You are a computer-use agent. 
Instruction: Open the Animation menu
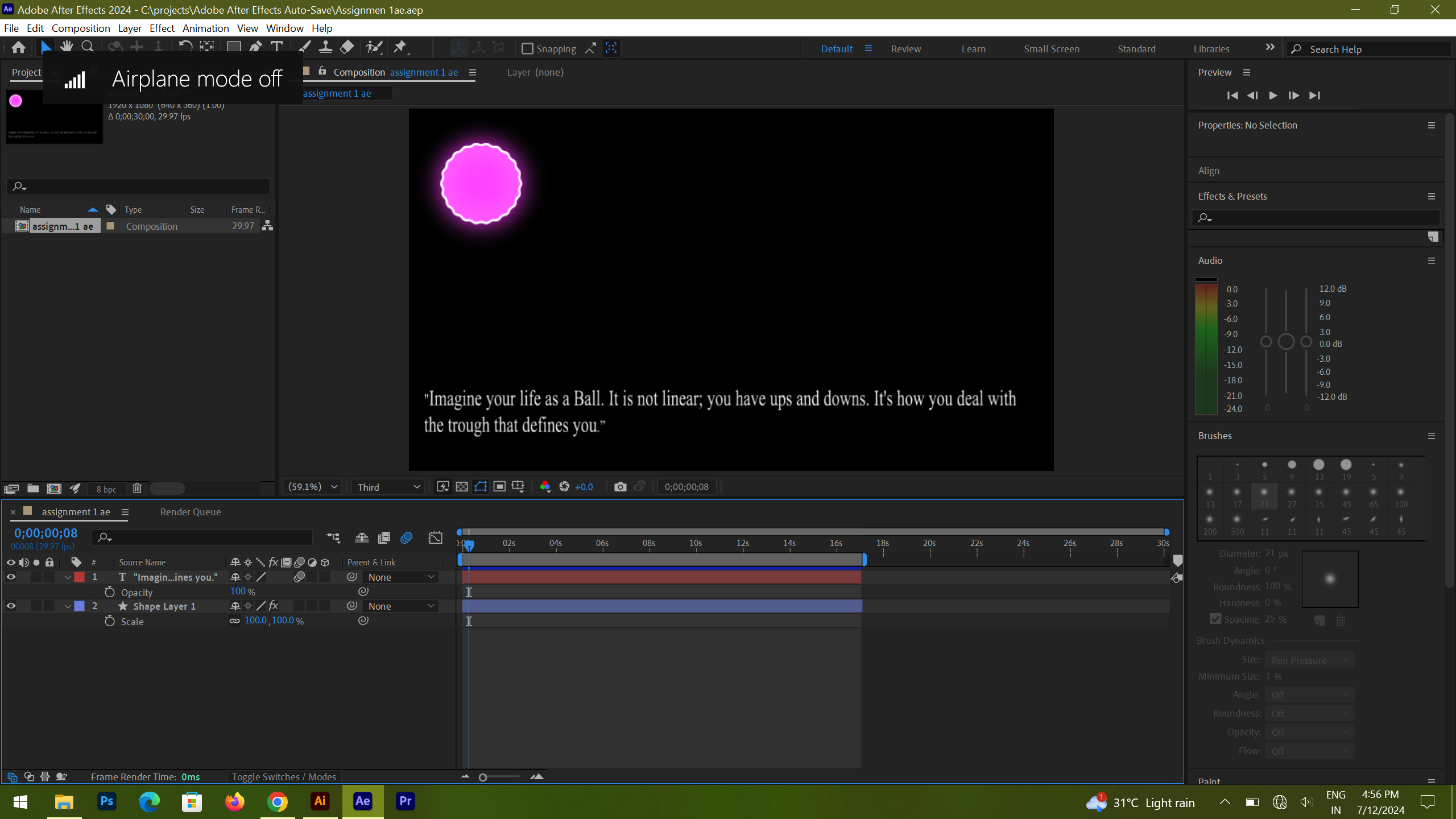coord(205,28)
